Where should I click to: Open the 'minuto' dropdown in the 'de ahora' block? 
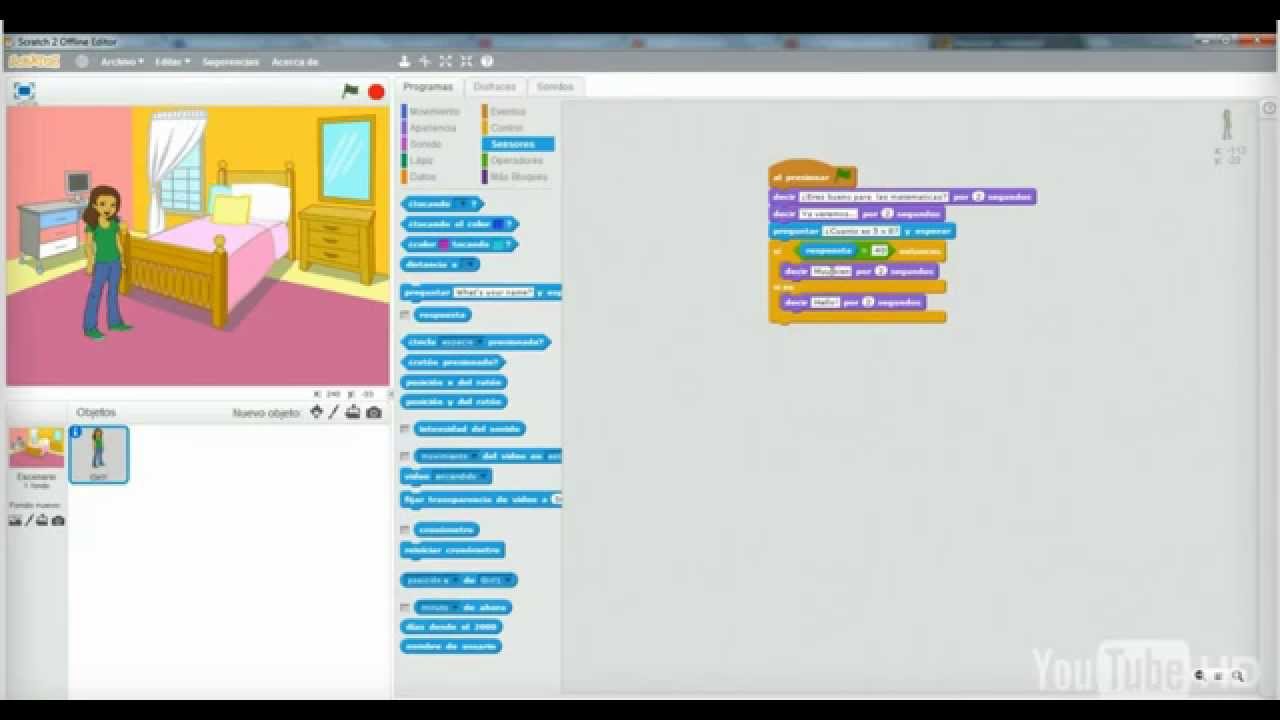click(438, 607)
